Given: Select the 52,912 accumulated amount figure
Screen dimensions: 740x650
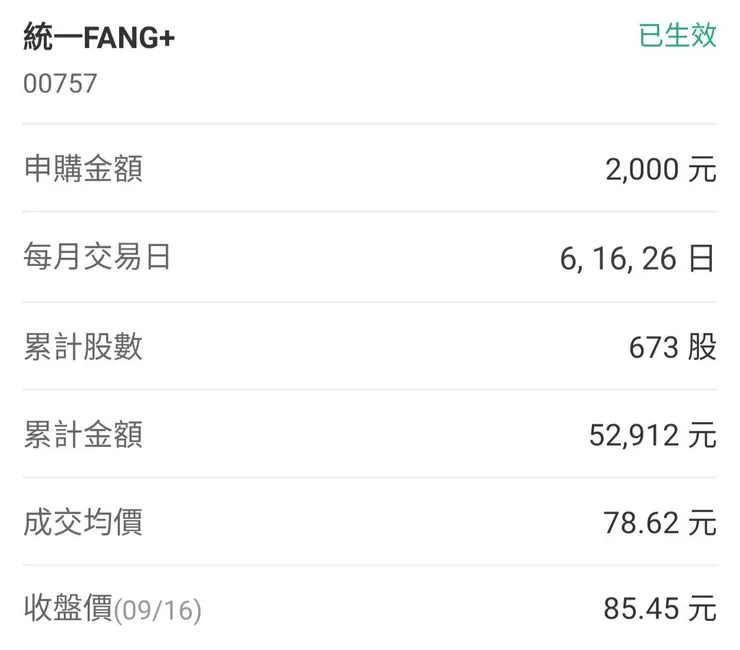Looking at the screenshot, I should 633,435.
